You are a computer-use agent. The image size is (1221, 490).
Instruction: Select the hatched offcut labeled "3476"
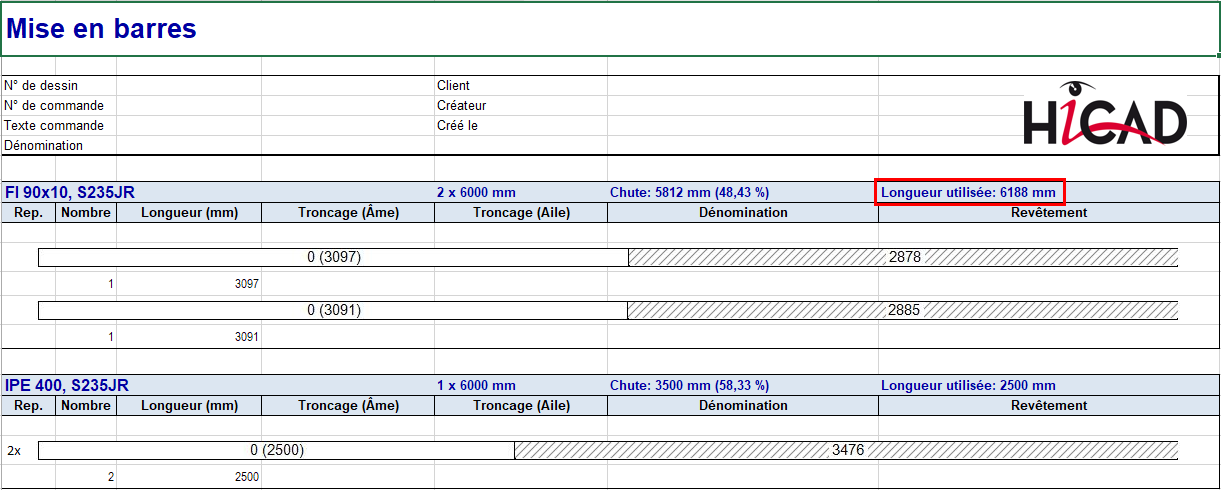[x=847, y=450]
